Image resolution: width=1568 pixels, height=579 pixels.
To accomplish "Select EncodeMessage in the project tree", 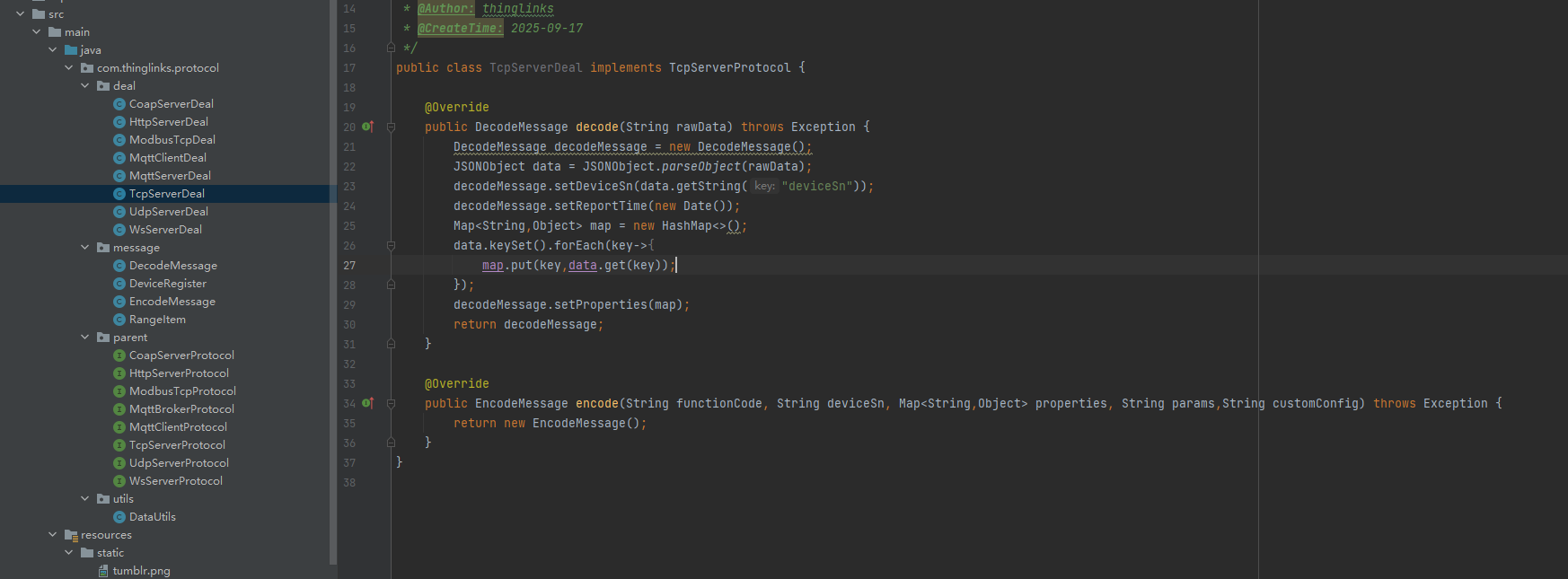I will 172,302.
